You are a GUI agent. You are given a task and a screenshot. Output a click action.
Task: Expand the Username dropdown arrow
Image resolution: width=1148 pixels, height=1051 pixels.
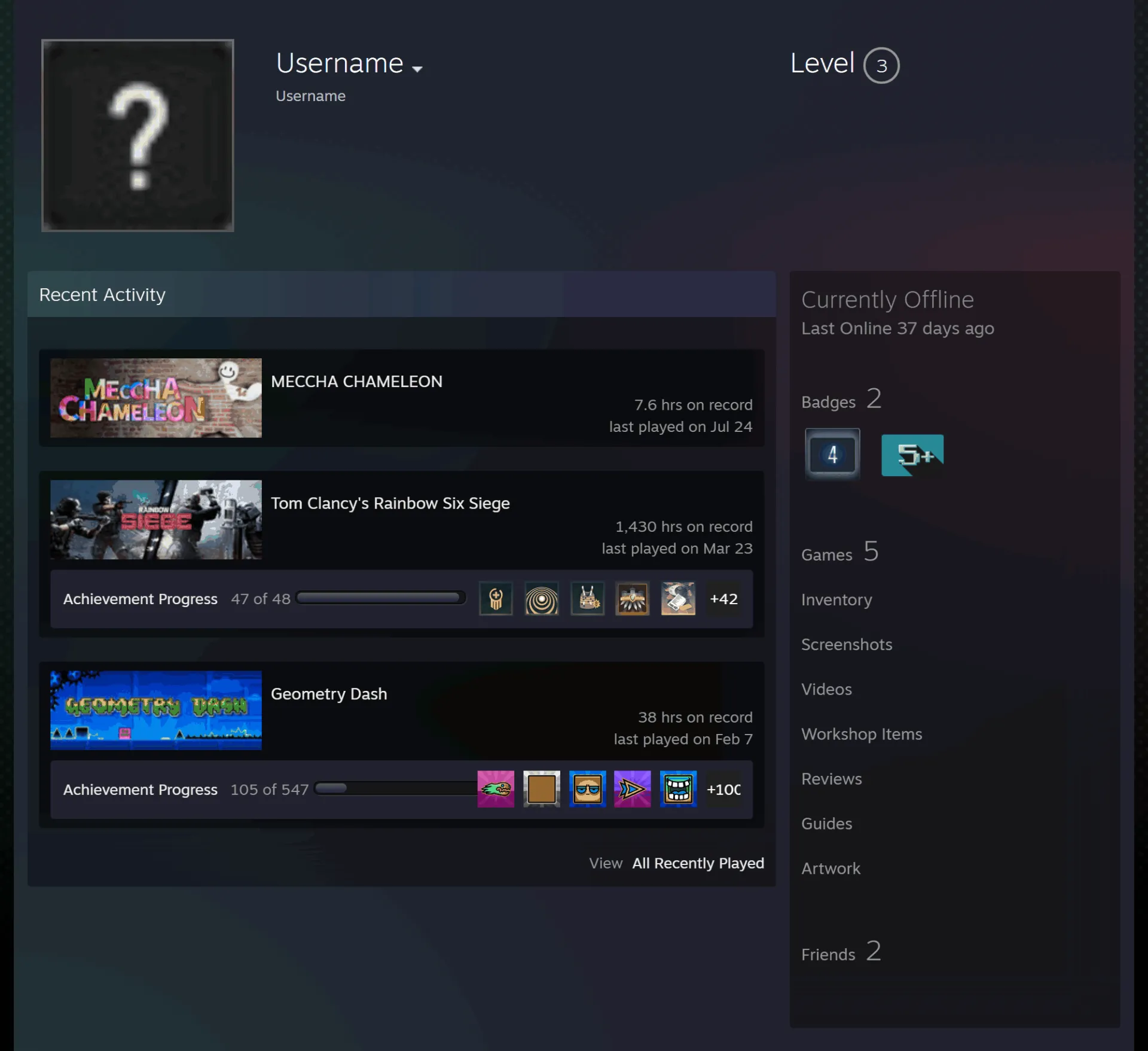417,69
